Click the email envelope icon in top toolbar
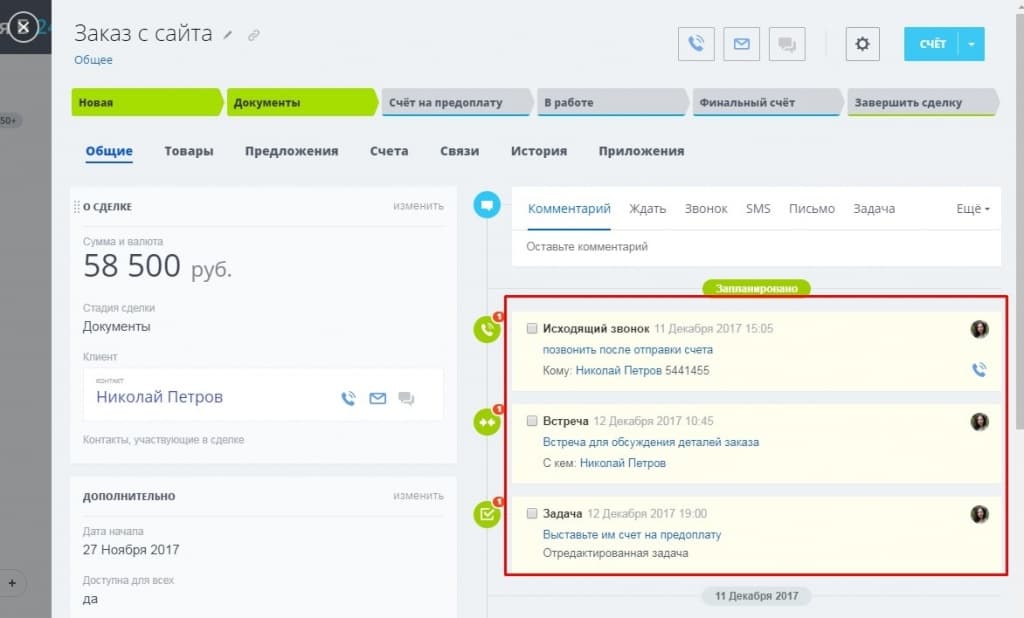The height and width of the screenshot is (618, 1024). point(741,44)
